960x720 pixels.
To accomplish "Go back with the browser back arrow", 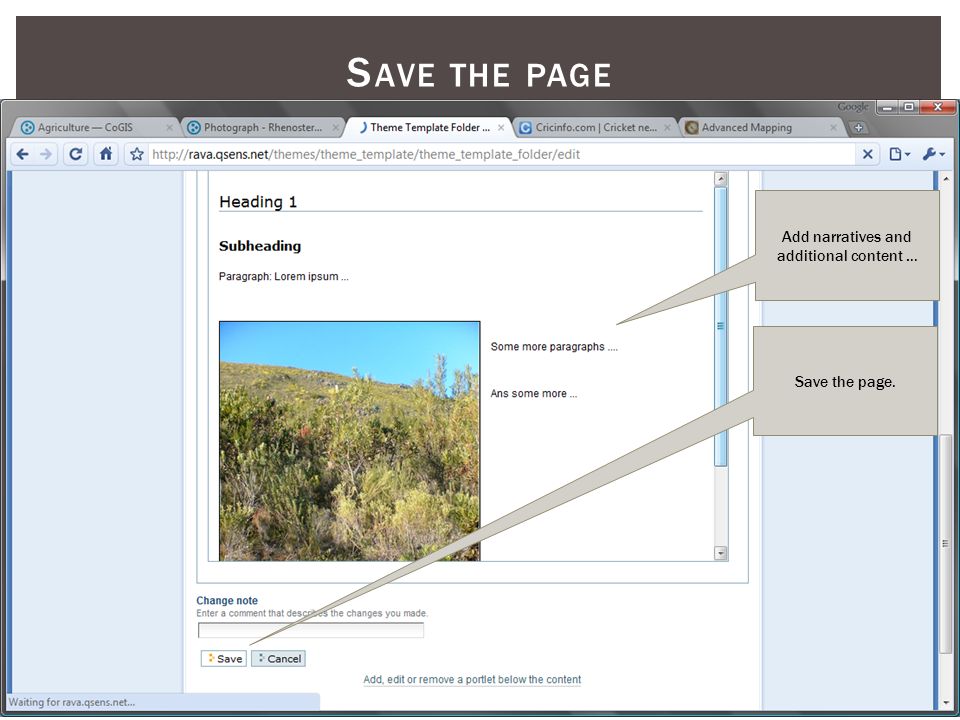I will (23, 154).
